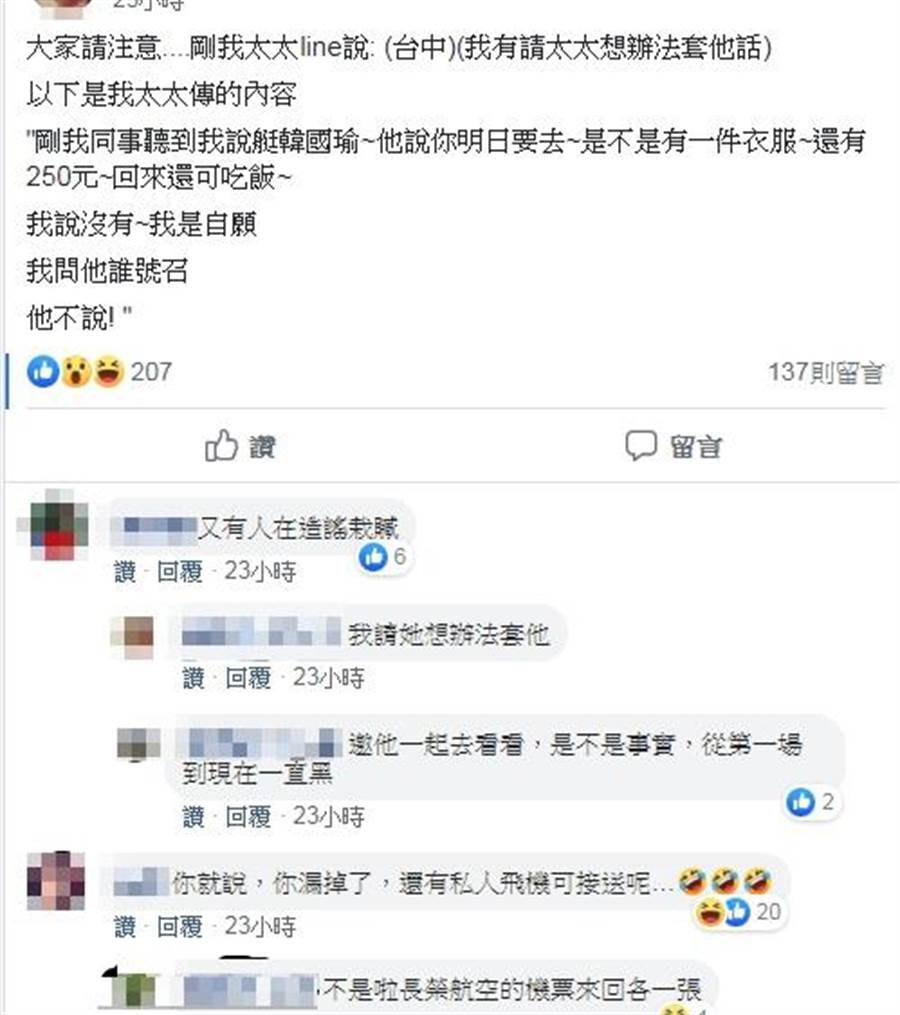Open the 207 reactions count list
This screenshot has width=900, height=1015.
151,372
